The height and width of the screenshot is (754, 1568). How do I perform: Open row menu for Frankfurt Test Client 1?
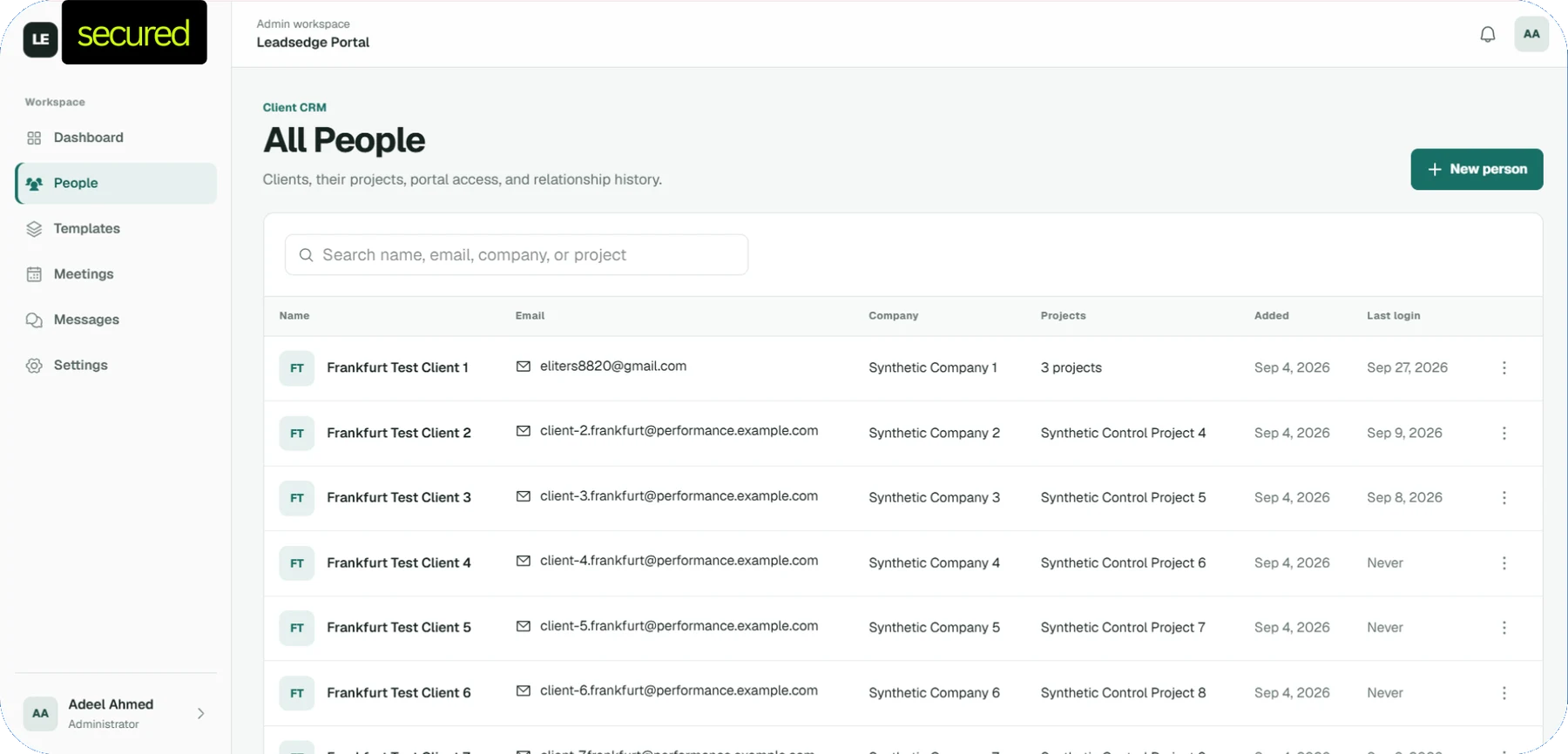[x=1504, y=368]
